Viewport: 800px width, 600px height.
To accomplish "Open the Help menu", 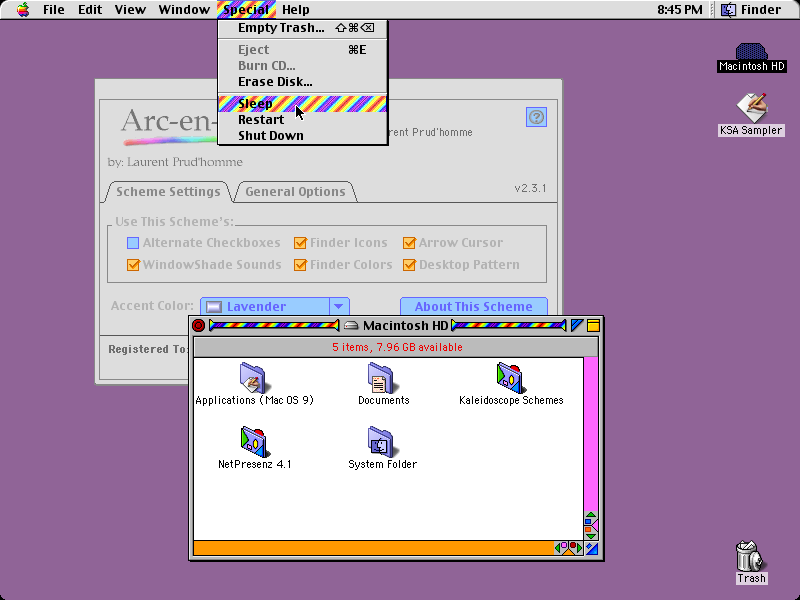I will (295, 10).
